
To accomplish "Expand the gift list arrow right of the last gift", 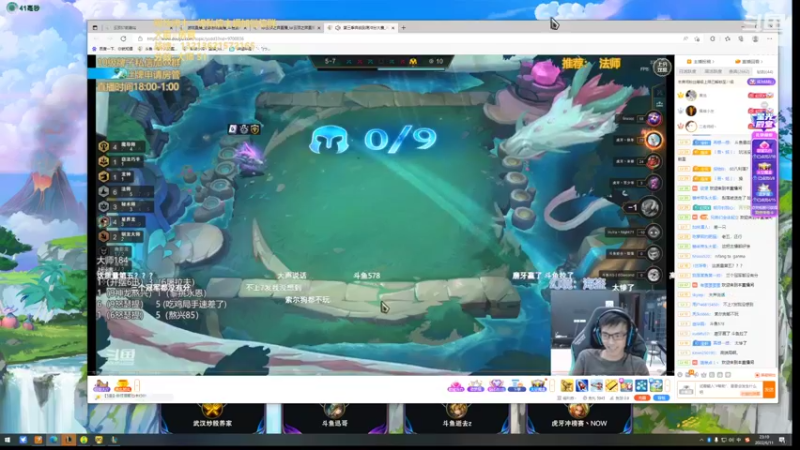I will point(667,385).
